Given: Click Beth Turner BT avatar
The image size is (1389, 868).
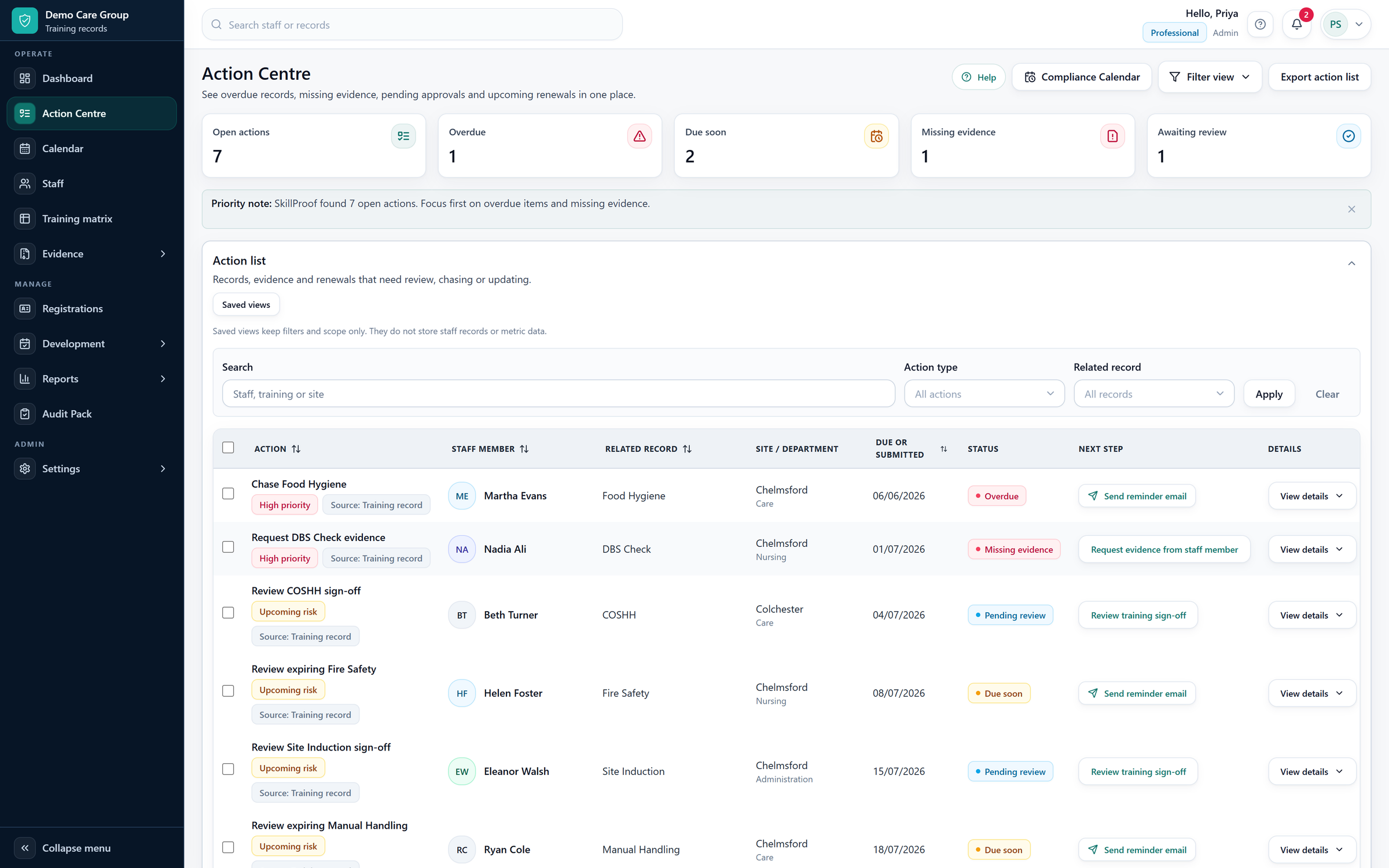Looking at the screenshot, I should [x=462, y=615].
